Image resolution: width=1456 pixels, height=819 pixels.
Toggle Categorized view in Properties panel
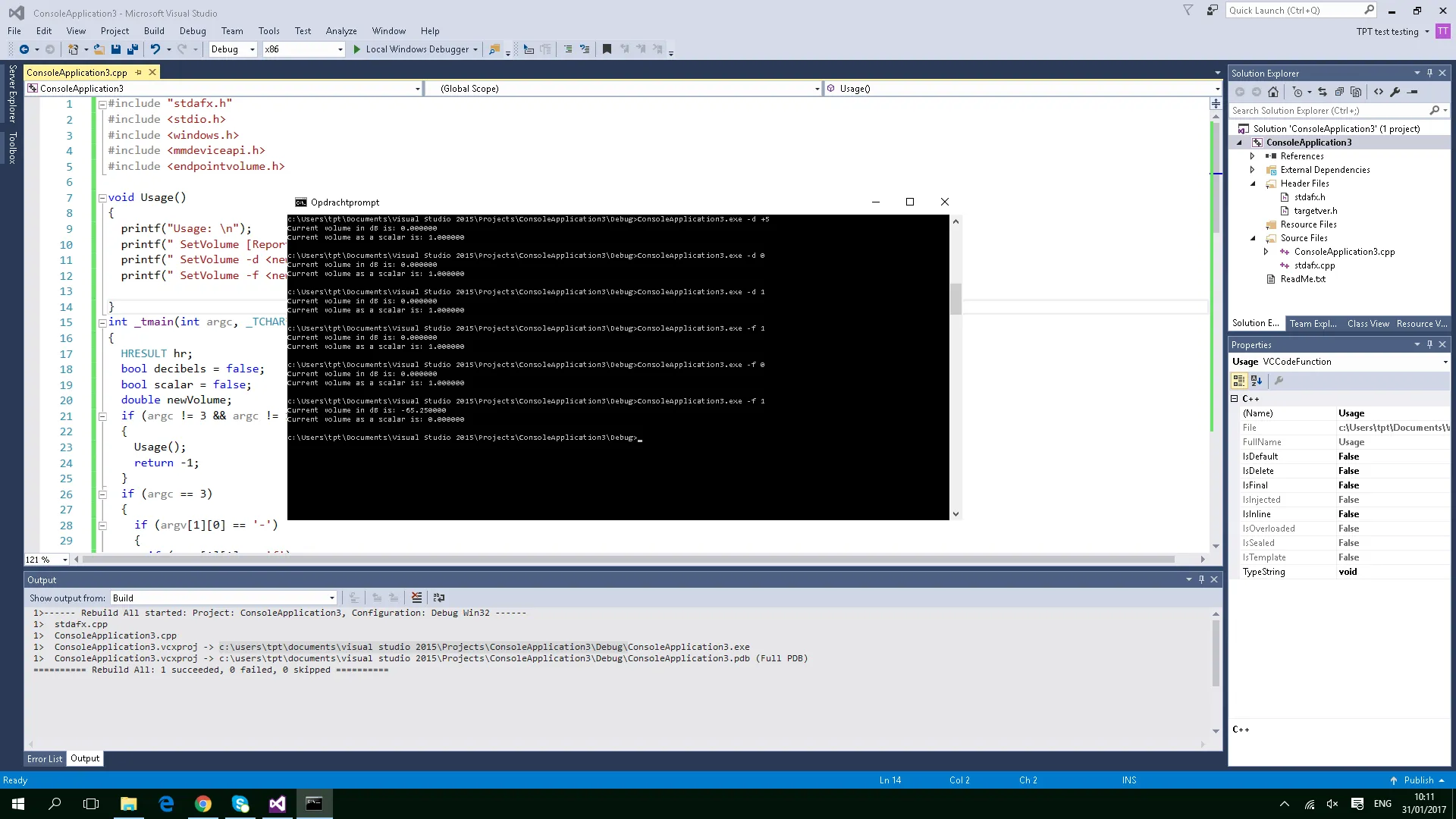pyautogui.click(x=1239, y=381)
